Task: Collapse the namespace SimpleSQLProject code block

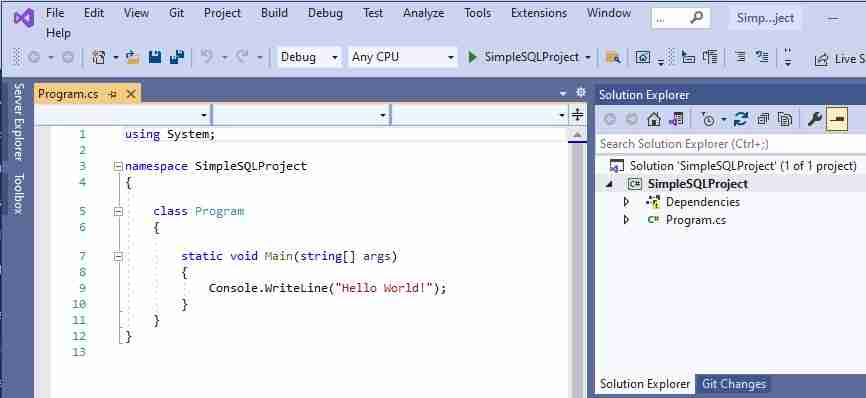Action: (118, 166)
